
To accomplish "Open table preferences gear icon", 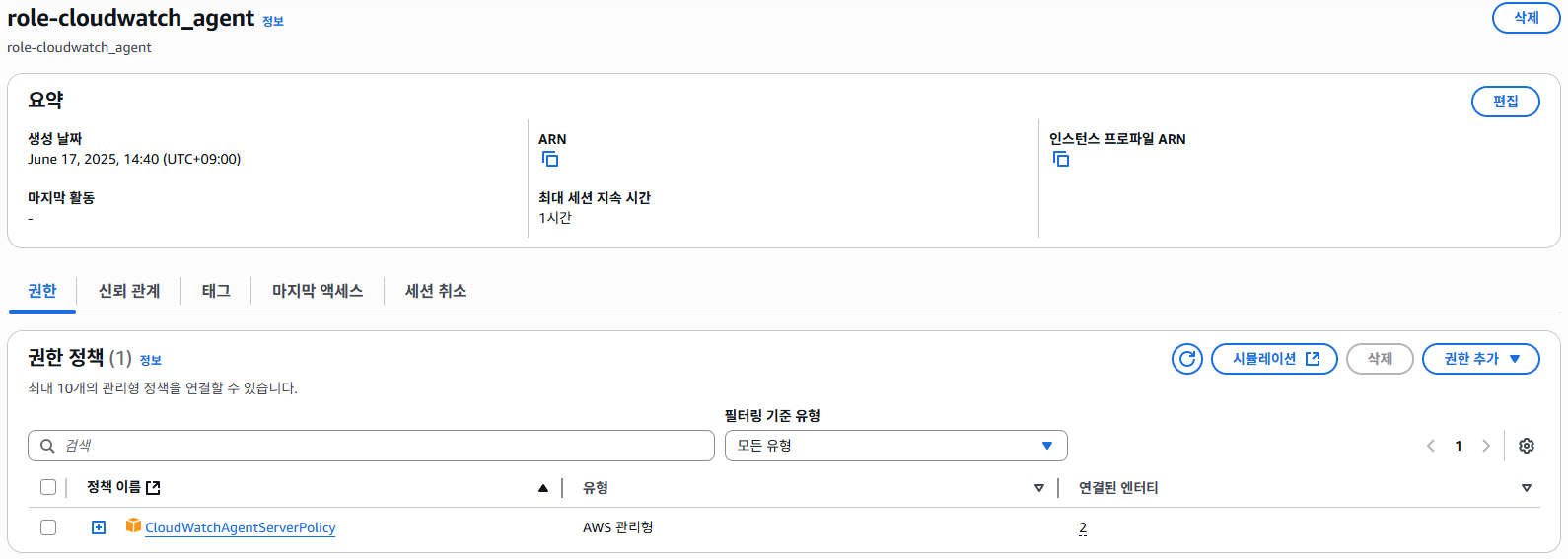I will (x=1527, y=446).
